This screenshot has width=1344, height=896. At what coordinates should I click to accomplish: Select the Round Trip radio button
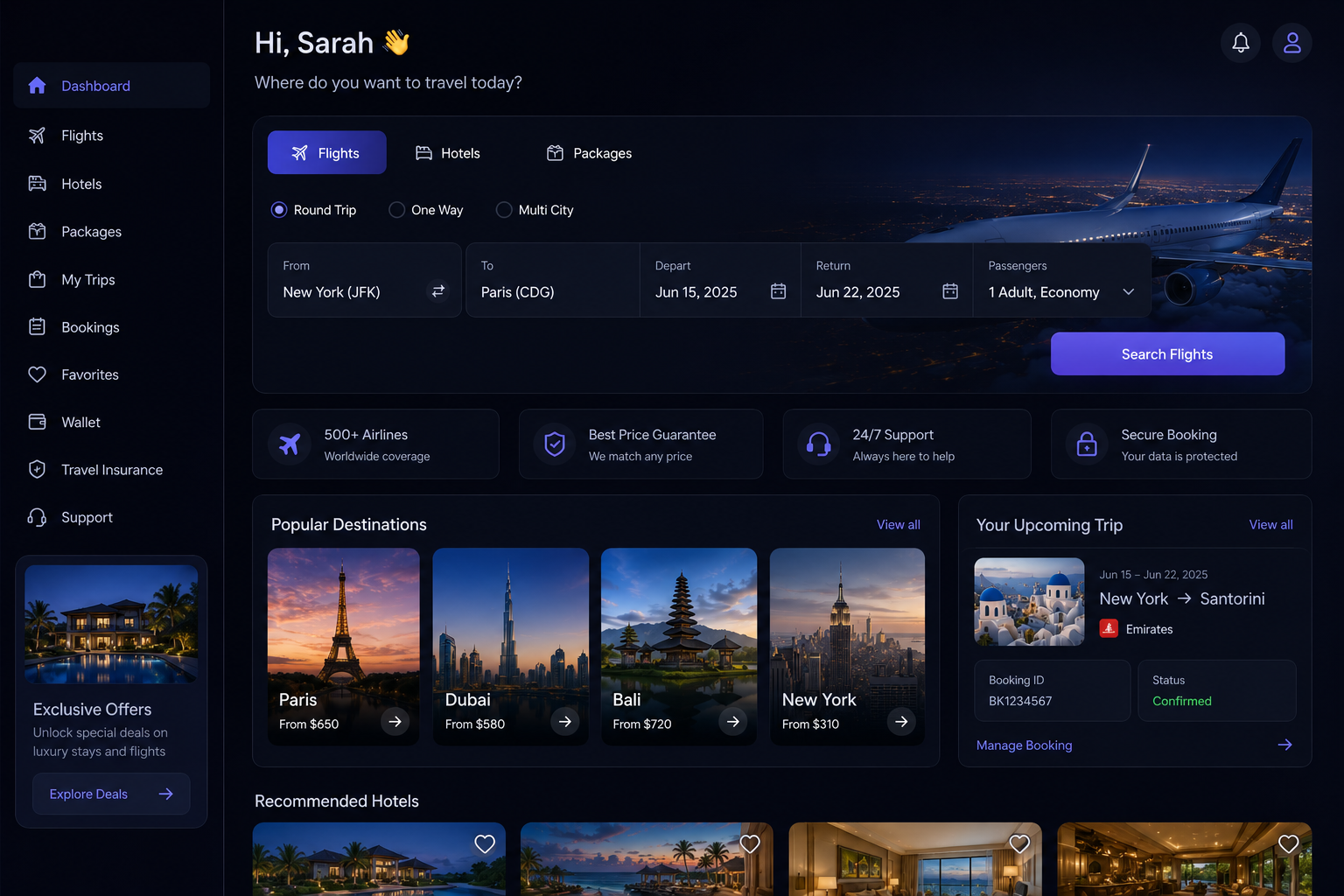pyautogui.click(x=279, y=210)
